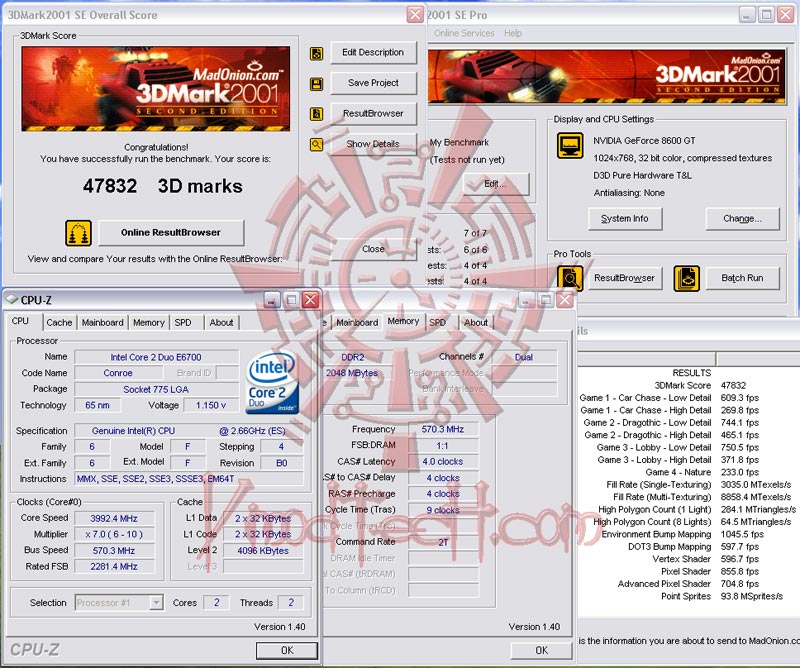Viewport: 800px width, 668px height.
Task: Click the Point Sprites result row
Action: (721, 596)
